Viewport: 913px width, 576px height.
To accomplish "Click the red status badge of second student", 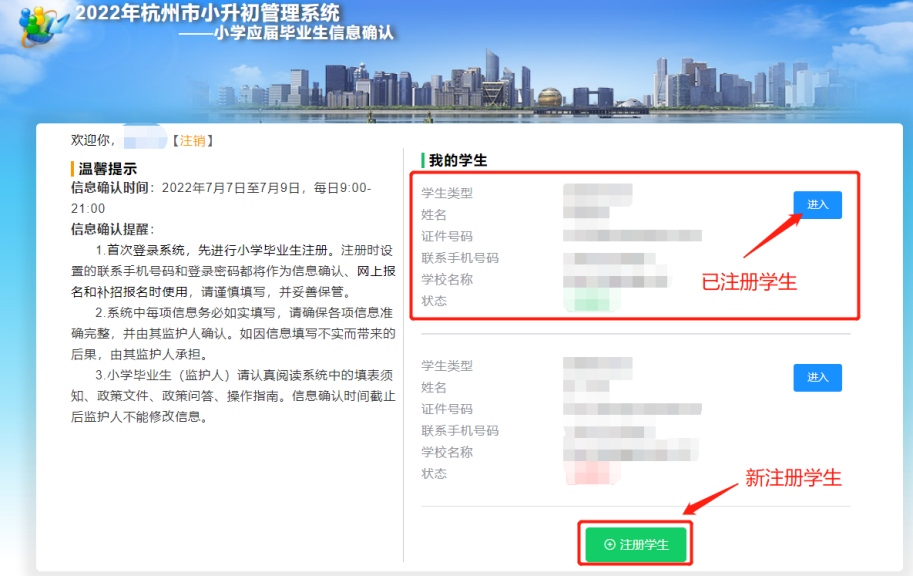I will [x=592, y=473].
